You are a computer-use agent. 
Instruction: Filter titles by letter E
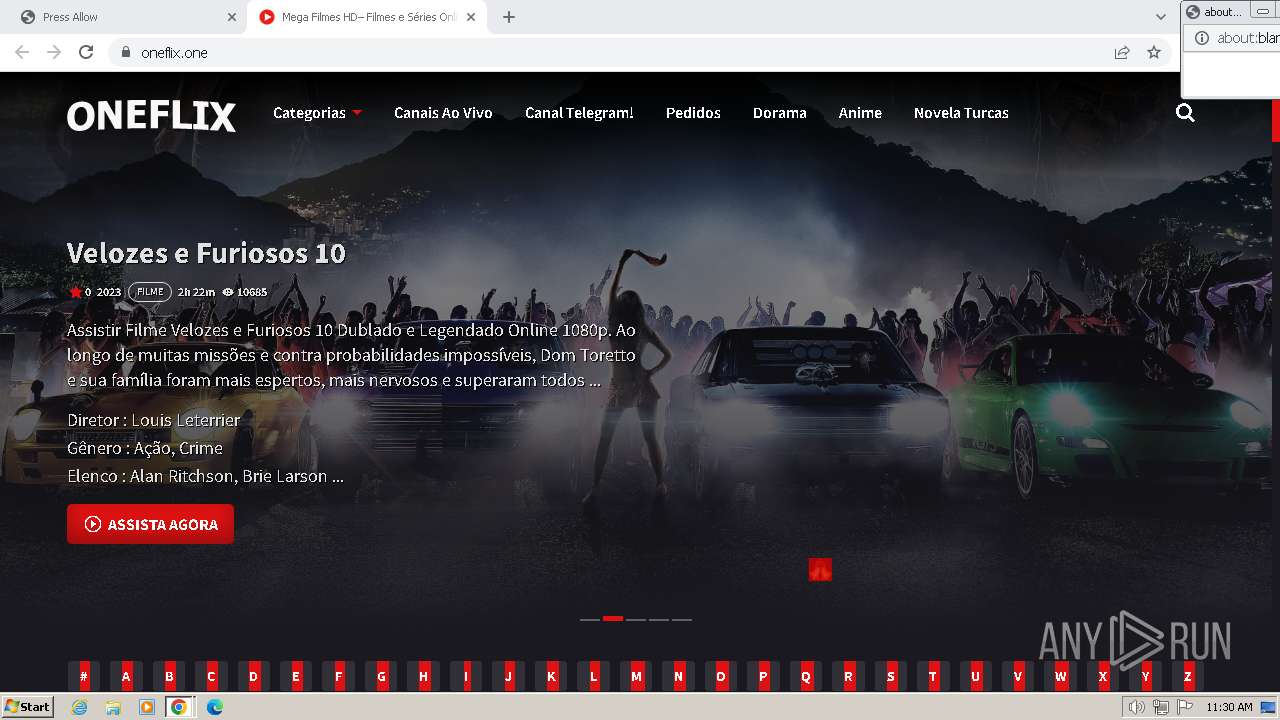pos(296,676)
